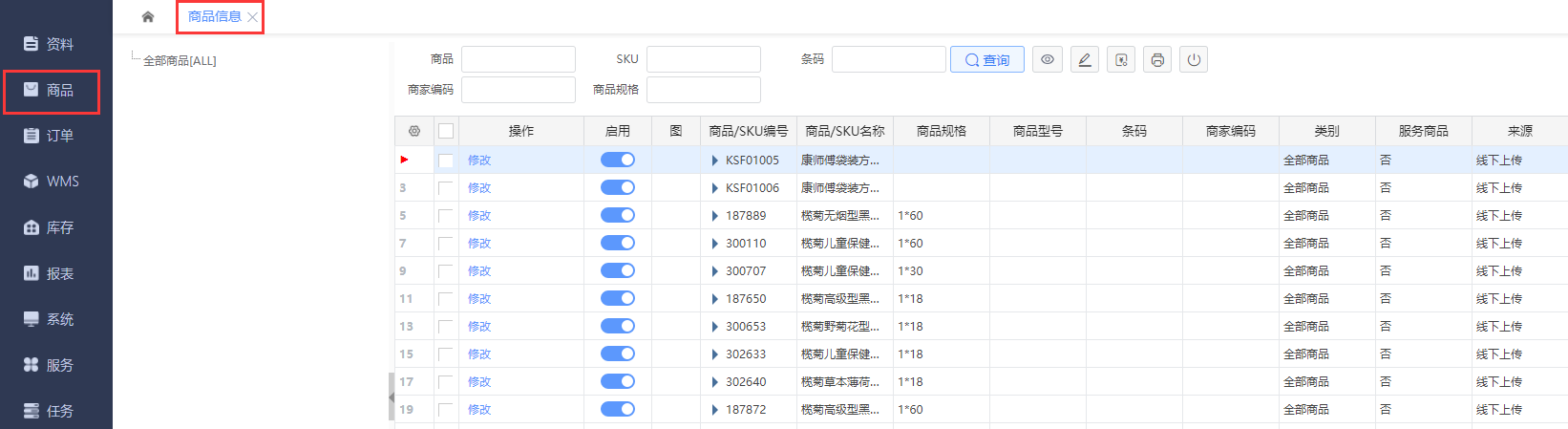Expand row 300110 SKU details

[x=714, y=244]
